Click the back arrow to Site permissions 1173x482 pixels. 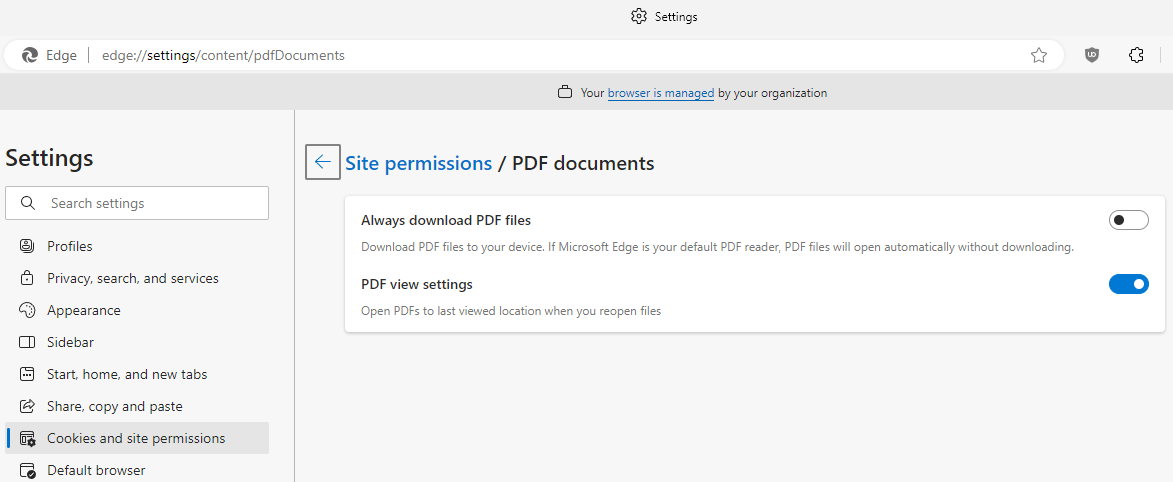tap(323, 162)
